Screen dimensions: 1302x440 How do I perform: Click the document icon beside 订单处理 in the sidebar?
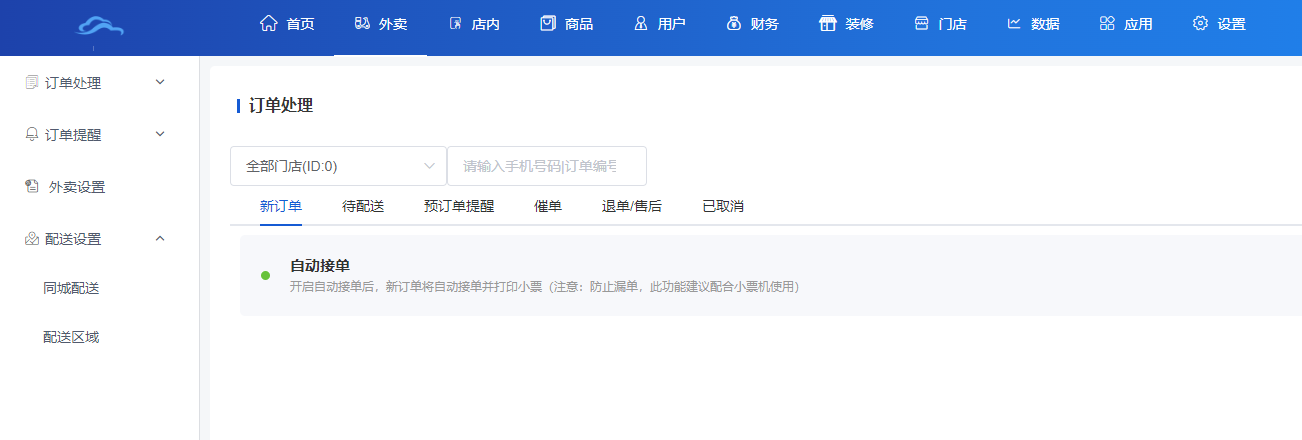(31, 83)
